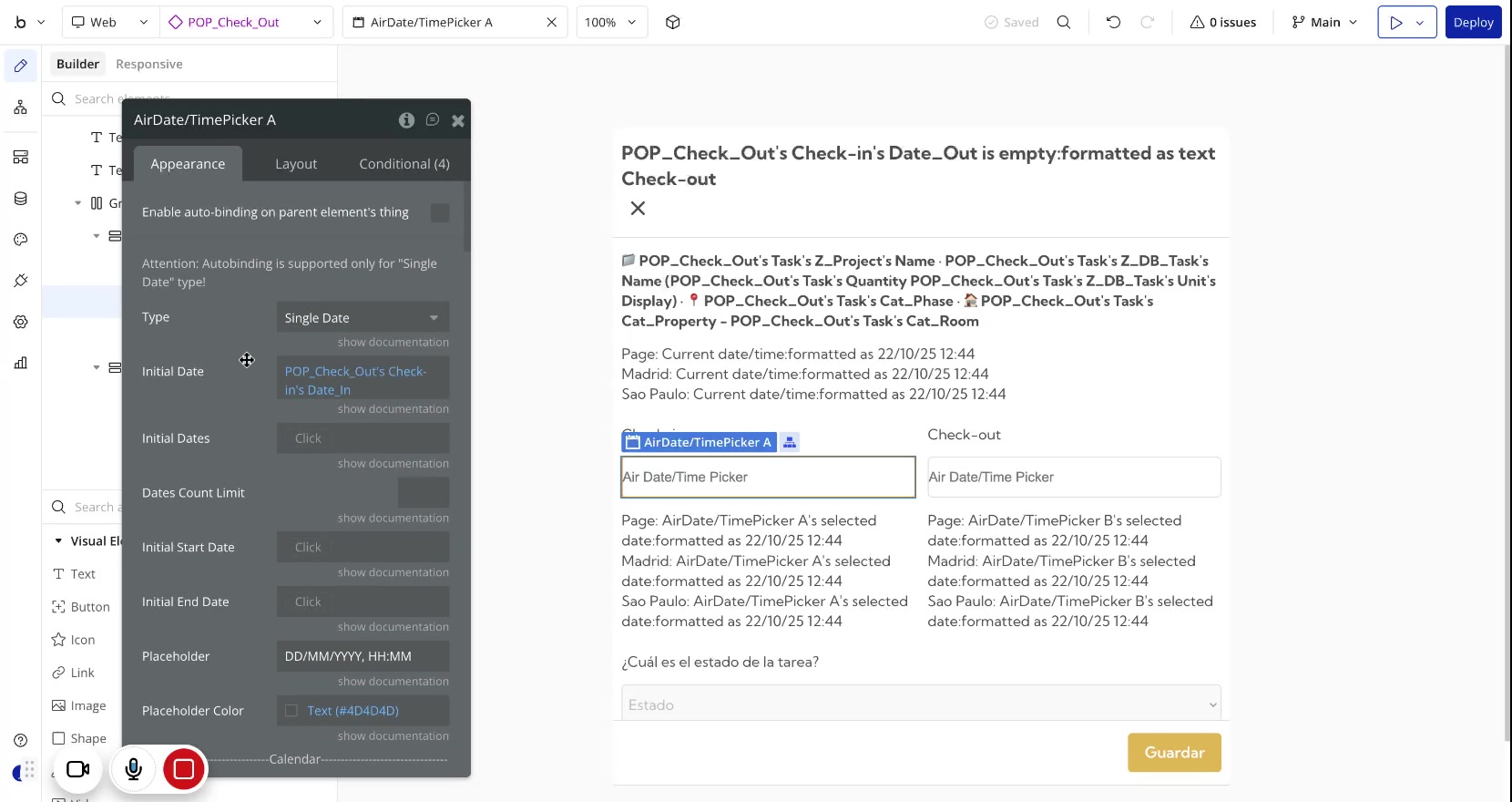Pick the Shape element from palette

pos(79,738)
